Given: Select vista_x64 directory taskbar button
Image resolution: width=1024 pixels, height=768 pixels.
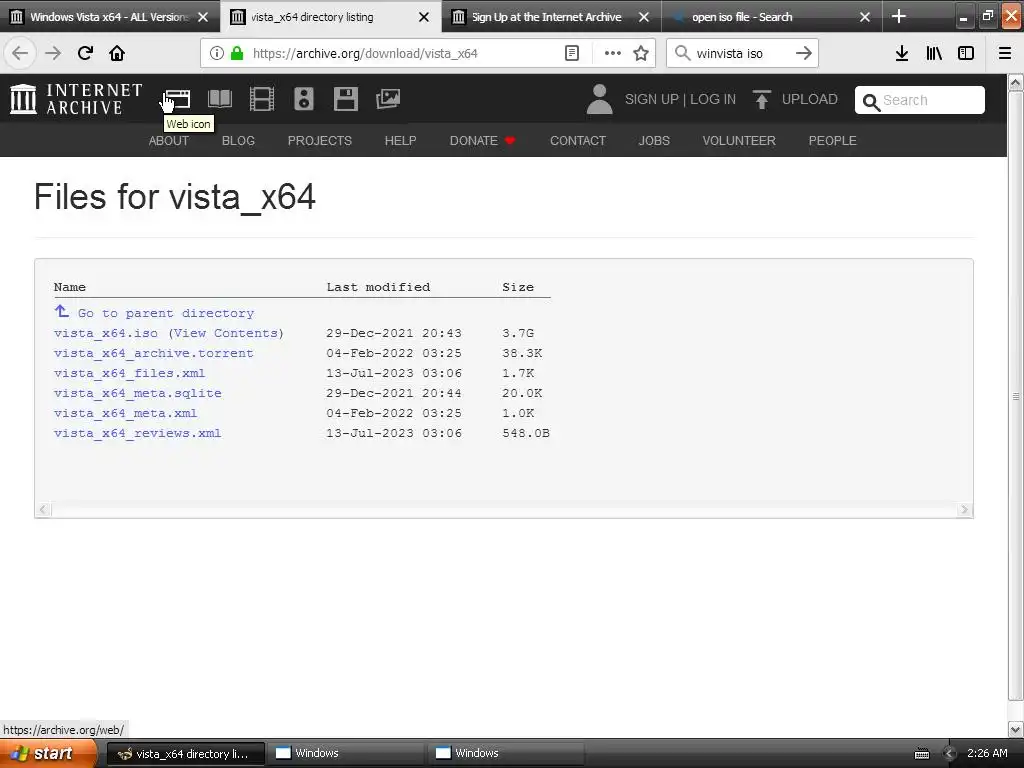Looking at the screenshot, I should (x=185, y=754).
